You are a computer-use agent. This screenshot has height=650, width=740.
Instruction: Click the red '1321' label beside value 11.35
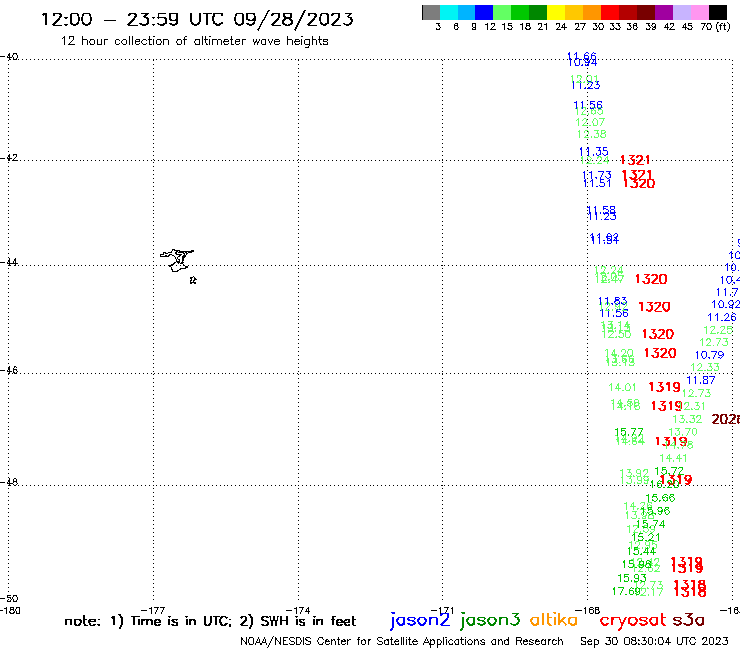[635, 160]
